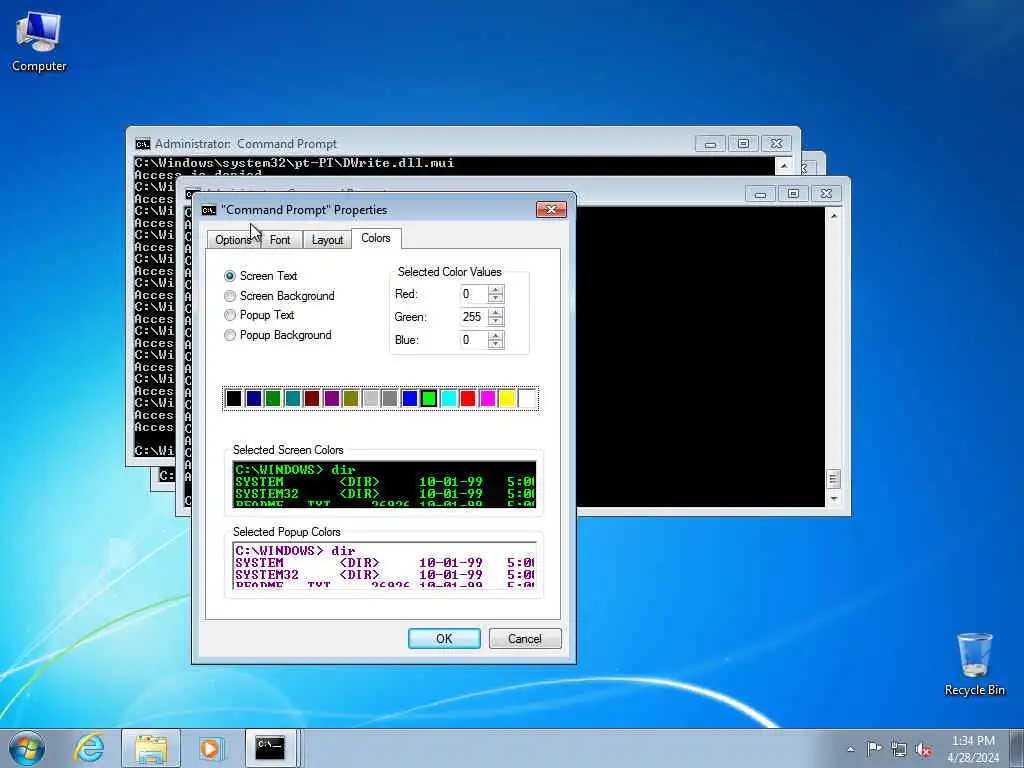Pick the maroon color swatch
This screenshot has width=1024, height=768.
point(312,398)
